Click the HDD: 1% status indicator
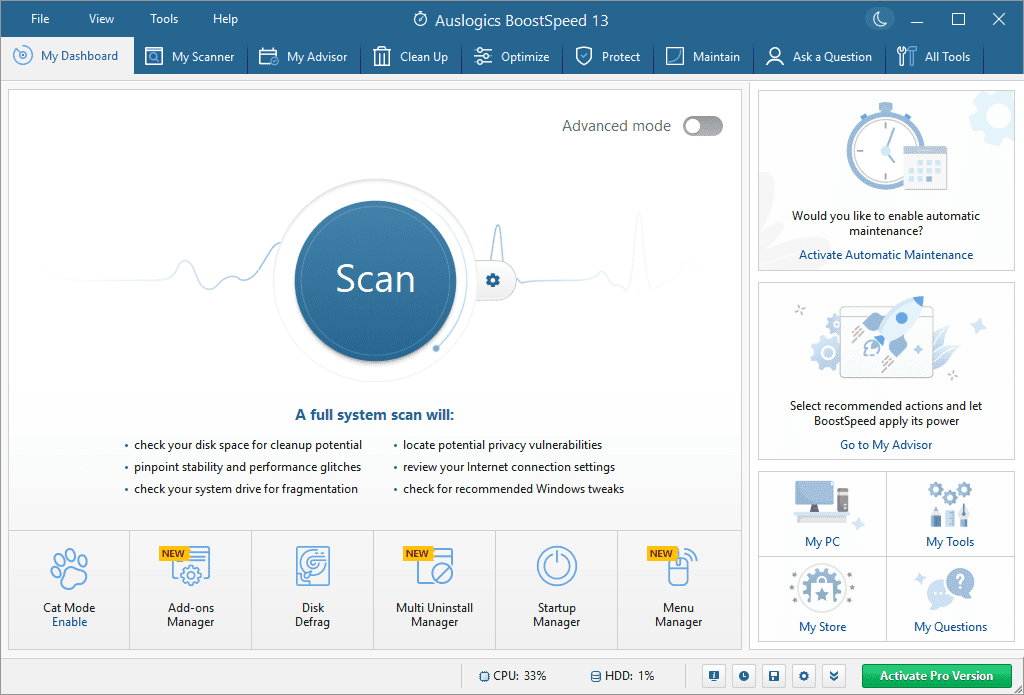The width and height of the screenshot is (1024, 695). coord(622,676)
